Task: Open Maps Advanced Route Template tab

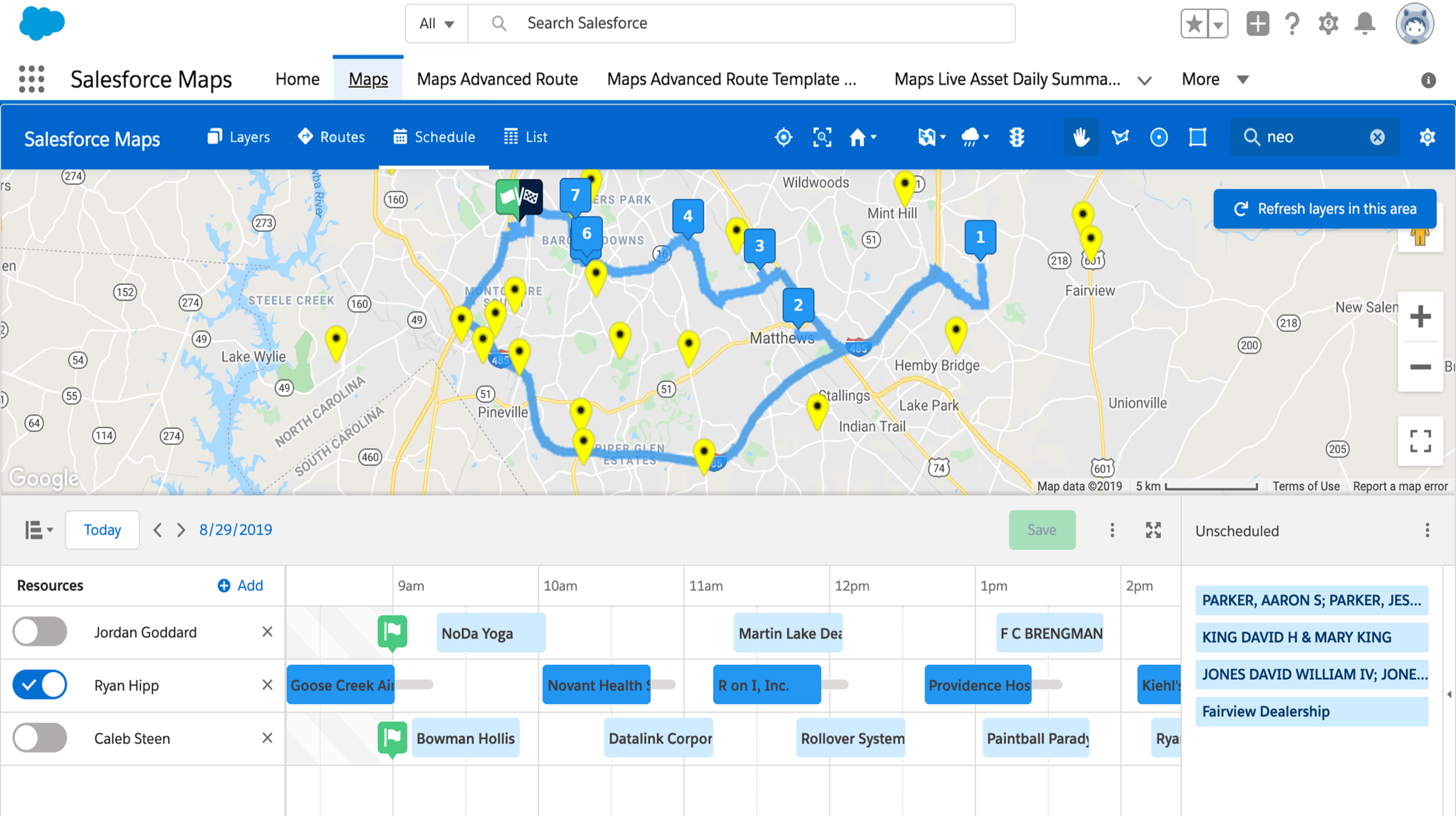Action: coord(731,79)
